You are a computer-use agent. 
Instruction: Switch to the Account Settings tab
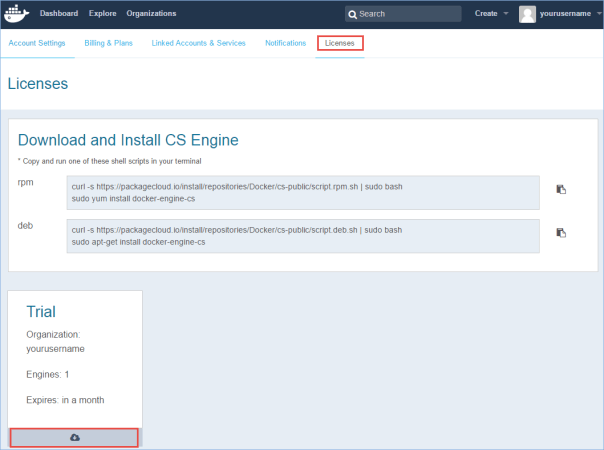[x=37, y=43]
